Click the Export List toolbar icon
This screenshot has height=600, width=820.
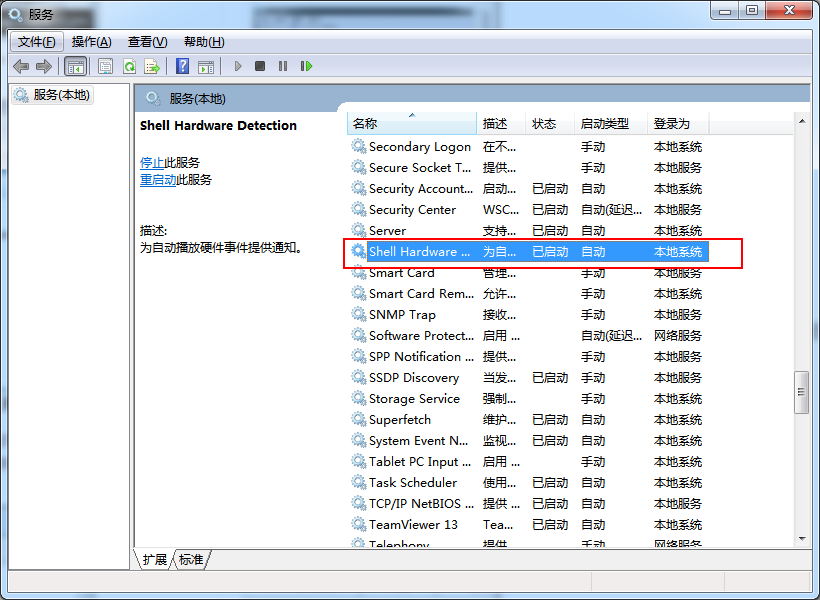point(152,66)
